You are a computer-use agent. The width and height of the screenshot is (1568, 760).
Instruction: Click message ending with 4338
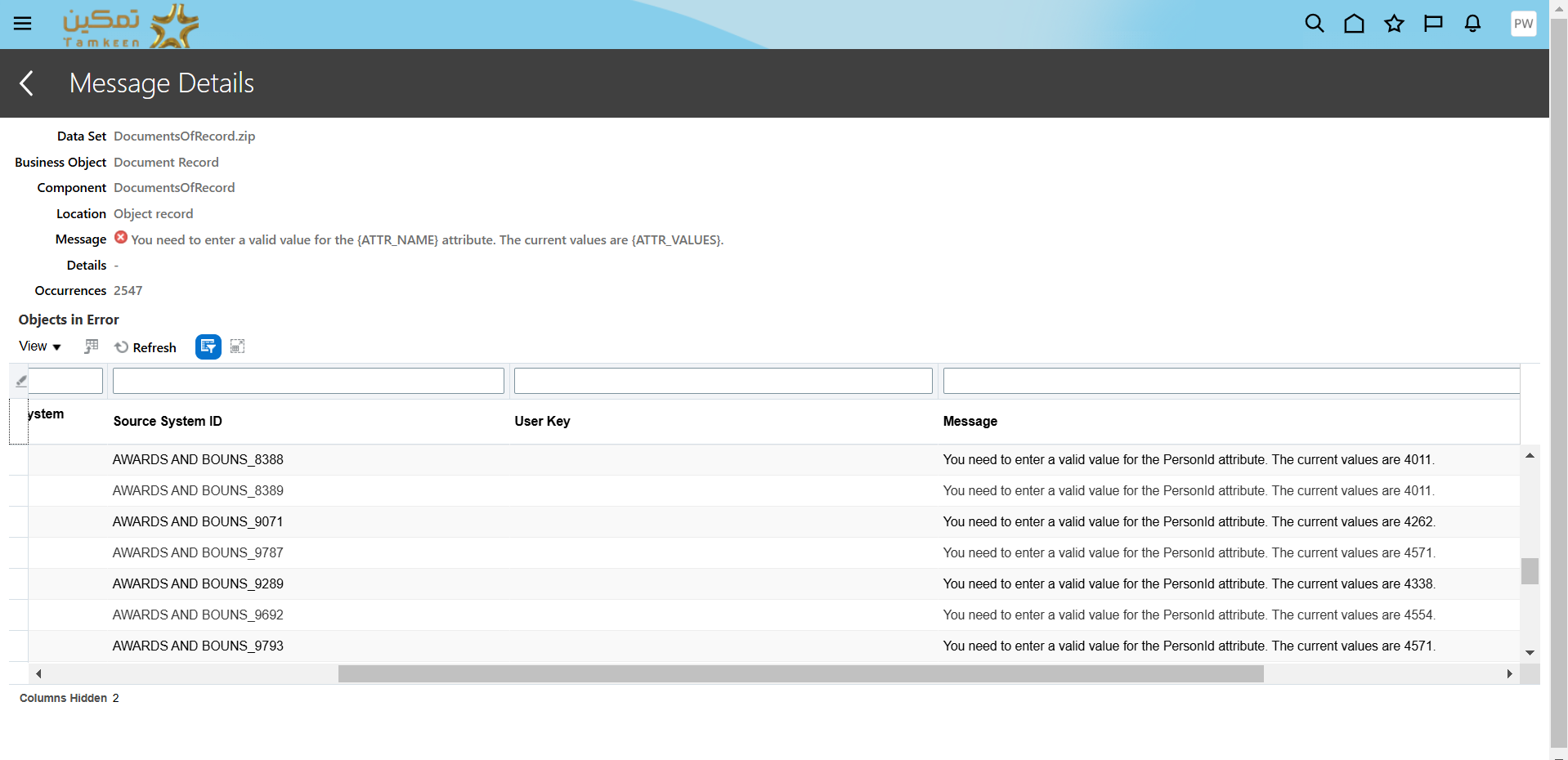[x=1189, y=584]
